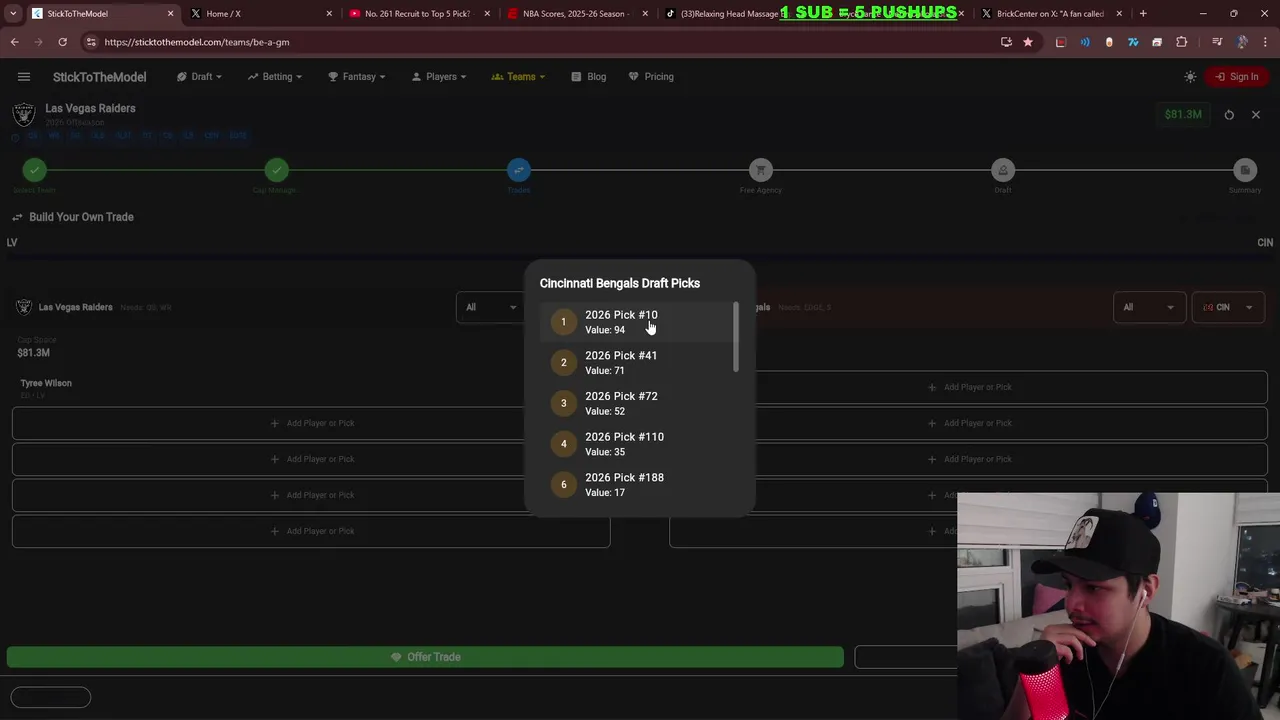Open a new browser tab
The height and width of the screenshot is (720, 1280).
tap(1143, 14)
